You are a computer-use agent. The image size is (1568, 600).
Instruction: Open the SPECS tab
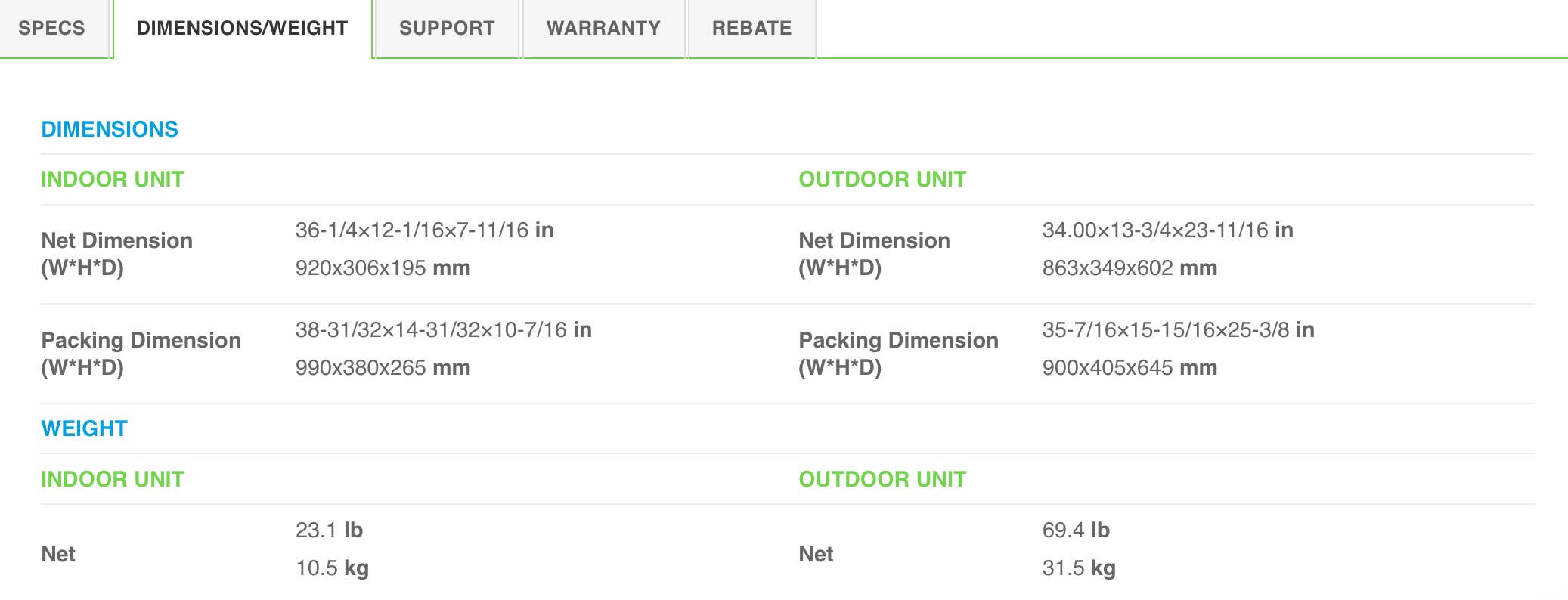[51, 28]
